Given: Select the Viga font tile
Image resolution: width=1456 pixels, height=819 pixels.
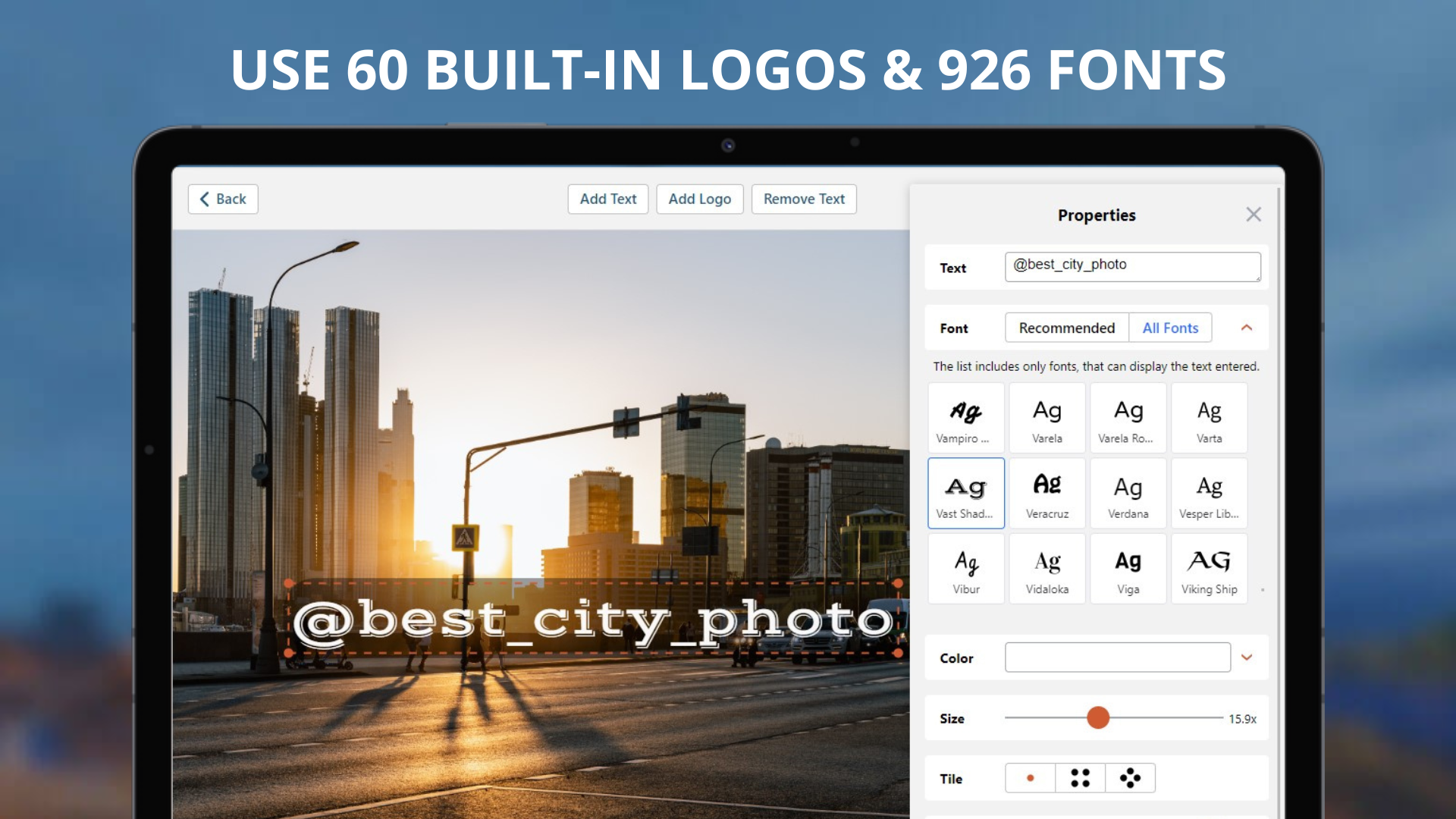Looking at the screenshot, I should pyautogui.click(x=1128, y=569).
